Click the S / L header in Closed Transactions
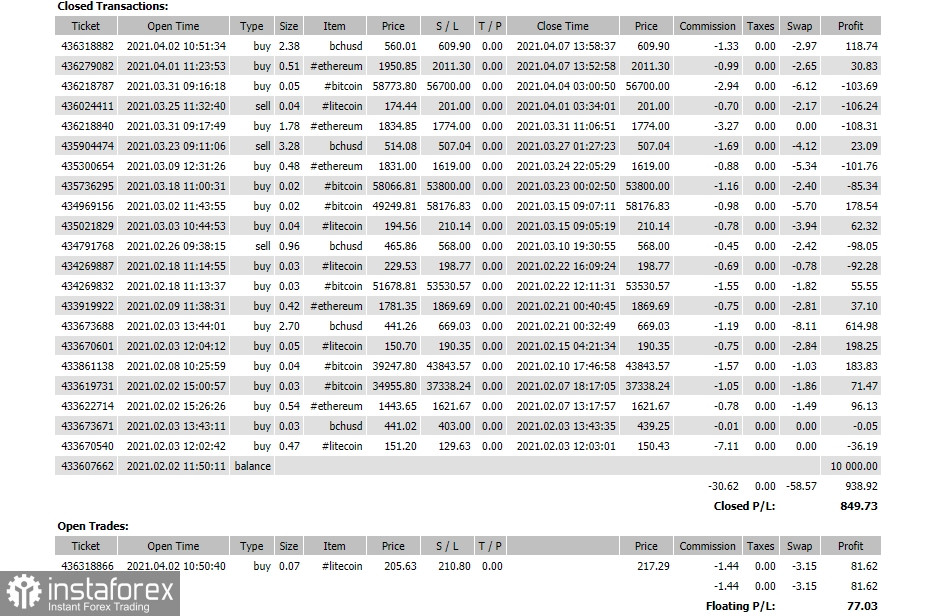Screen dimensions: 935x616 point(447,26)
